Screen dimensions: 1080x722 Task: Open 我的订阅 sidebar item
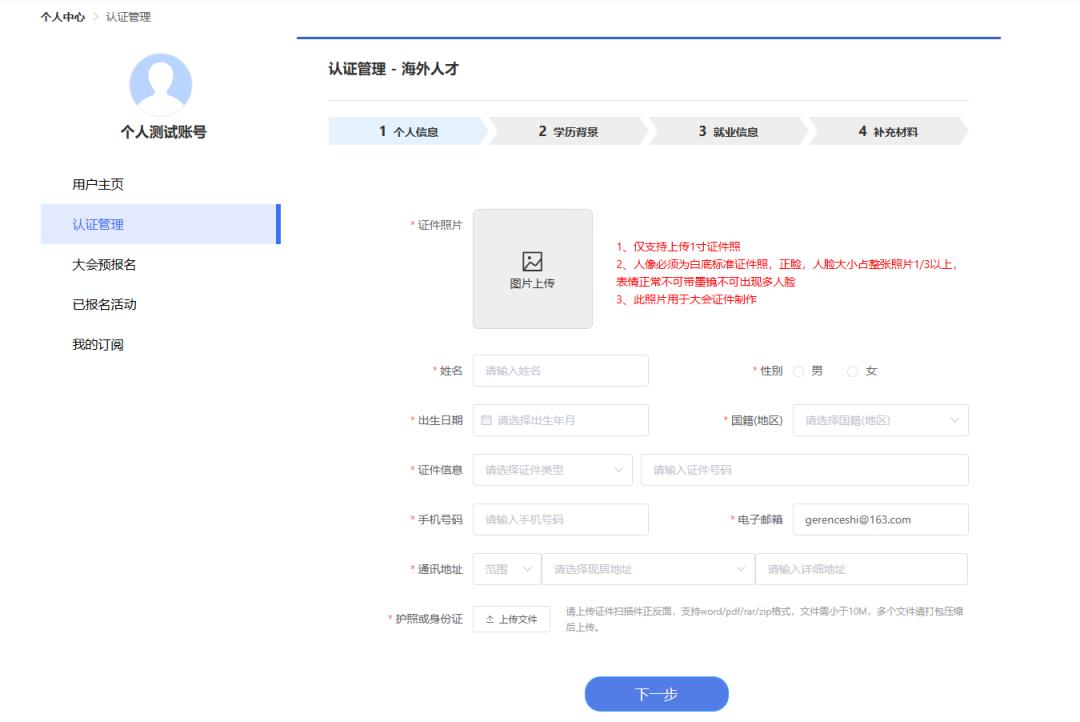98,345
